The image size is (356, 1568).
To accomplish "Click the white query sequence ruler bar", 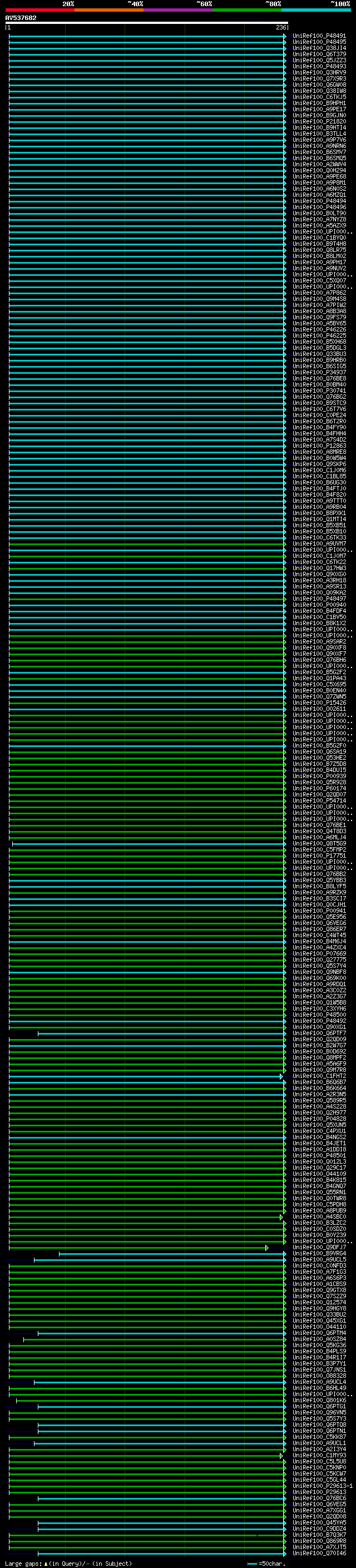I will click(x=146, y=23).
